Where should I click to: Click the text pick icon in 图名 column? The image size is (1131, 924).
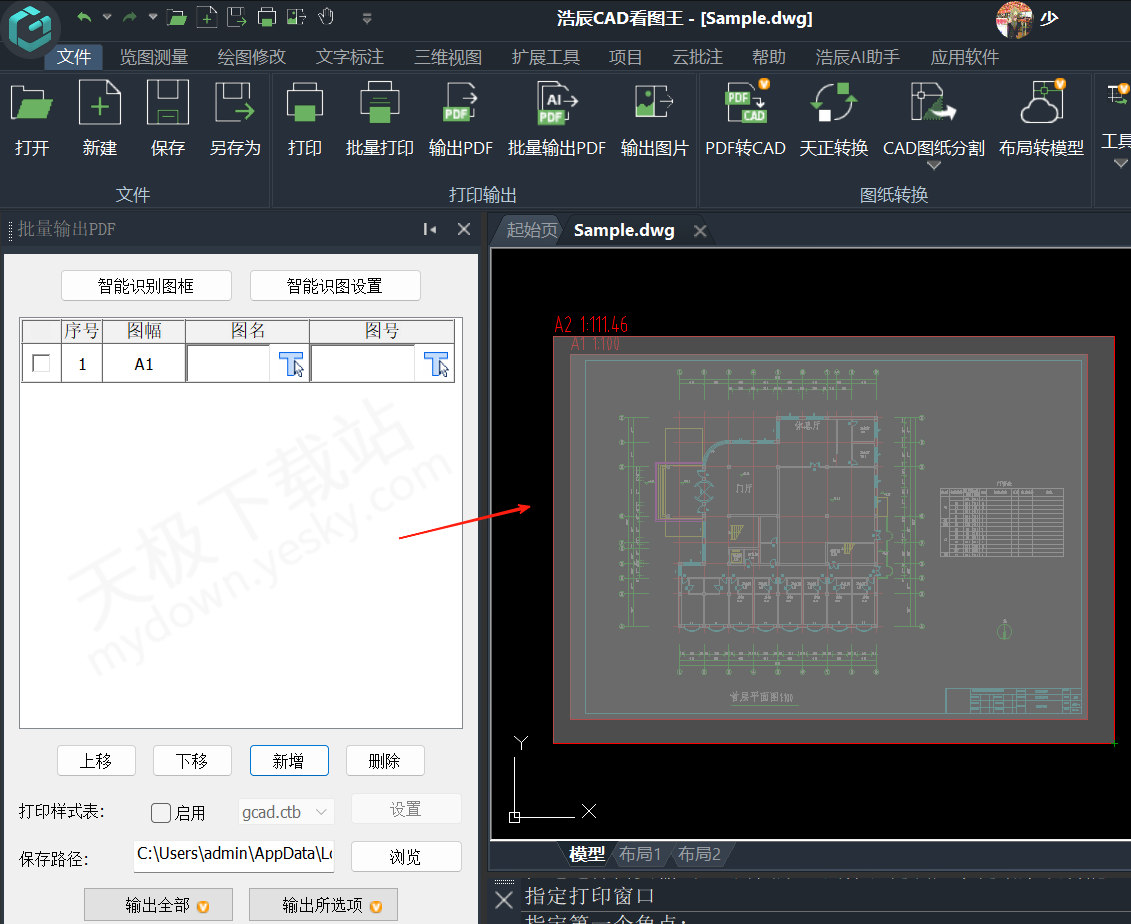tap(291, 364)
